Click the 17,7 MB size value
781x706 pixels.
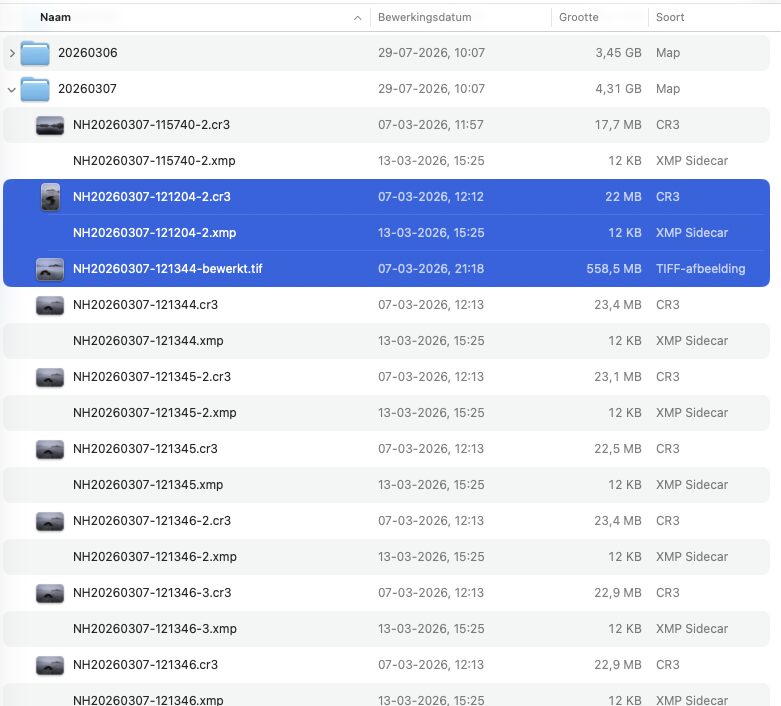618,125
